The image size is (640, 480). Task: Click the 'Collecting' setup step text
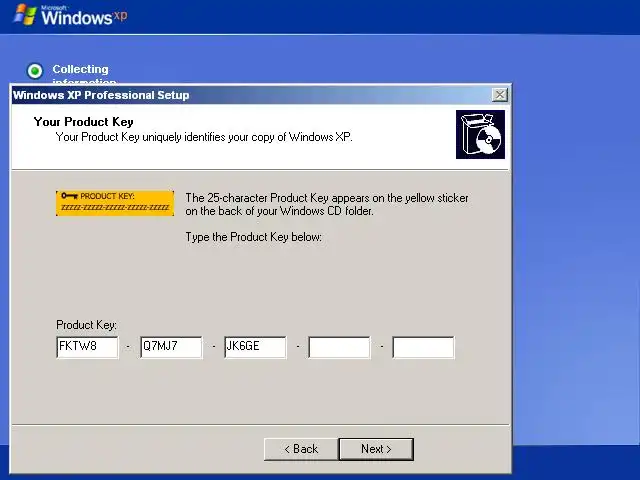tap(80, 69)
